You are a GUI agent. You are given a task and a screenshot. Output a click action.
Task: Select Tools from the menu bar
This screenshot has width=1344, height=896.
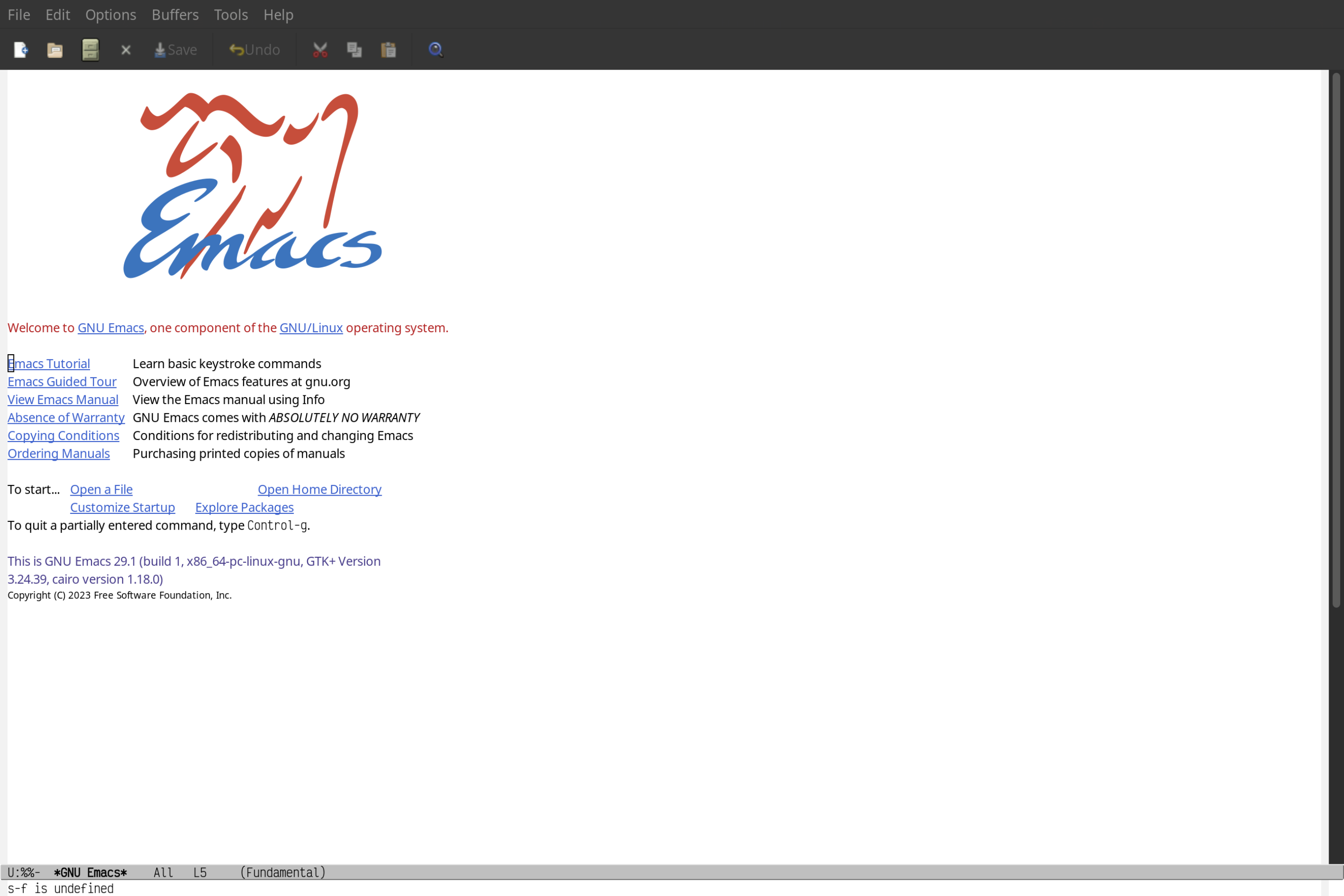click(231, 13)
